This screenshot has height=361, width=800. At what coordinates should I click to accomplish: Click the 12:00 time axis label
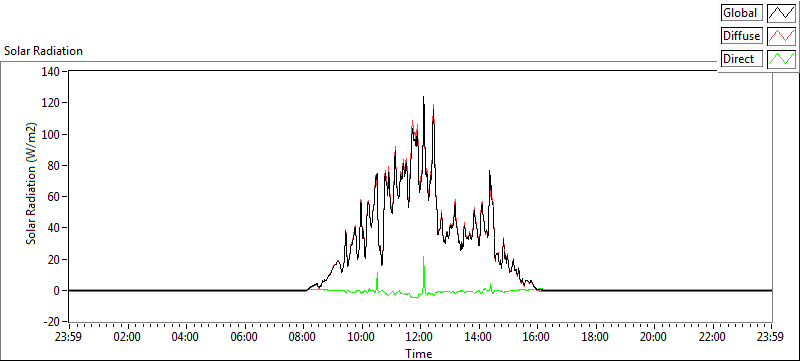[x=420, y=337]
